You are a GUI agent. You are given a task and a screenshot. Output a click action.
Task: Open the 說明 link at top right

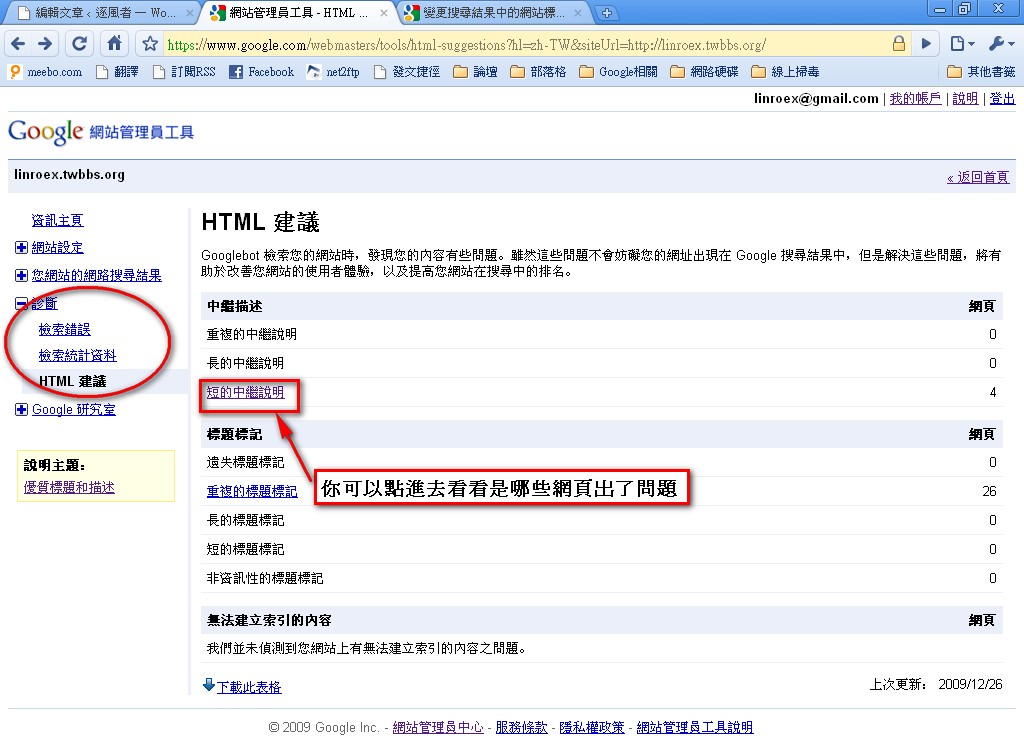[x=965, y=99]
